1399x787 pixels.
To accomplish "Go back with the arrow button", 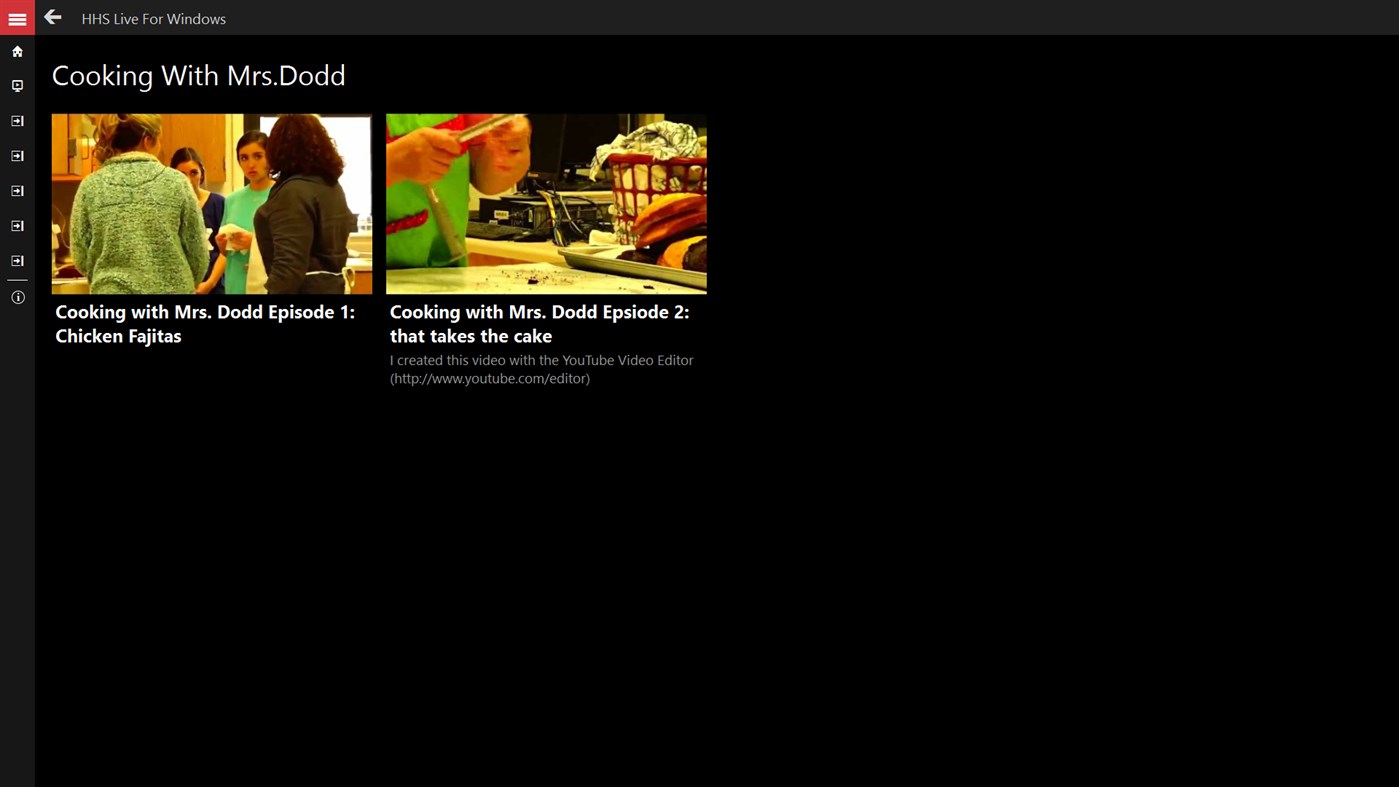I will pyautogui.click(x=53, y=17).
